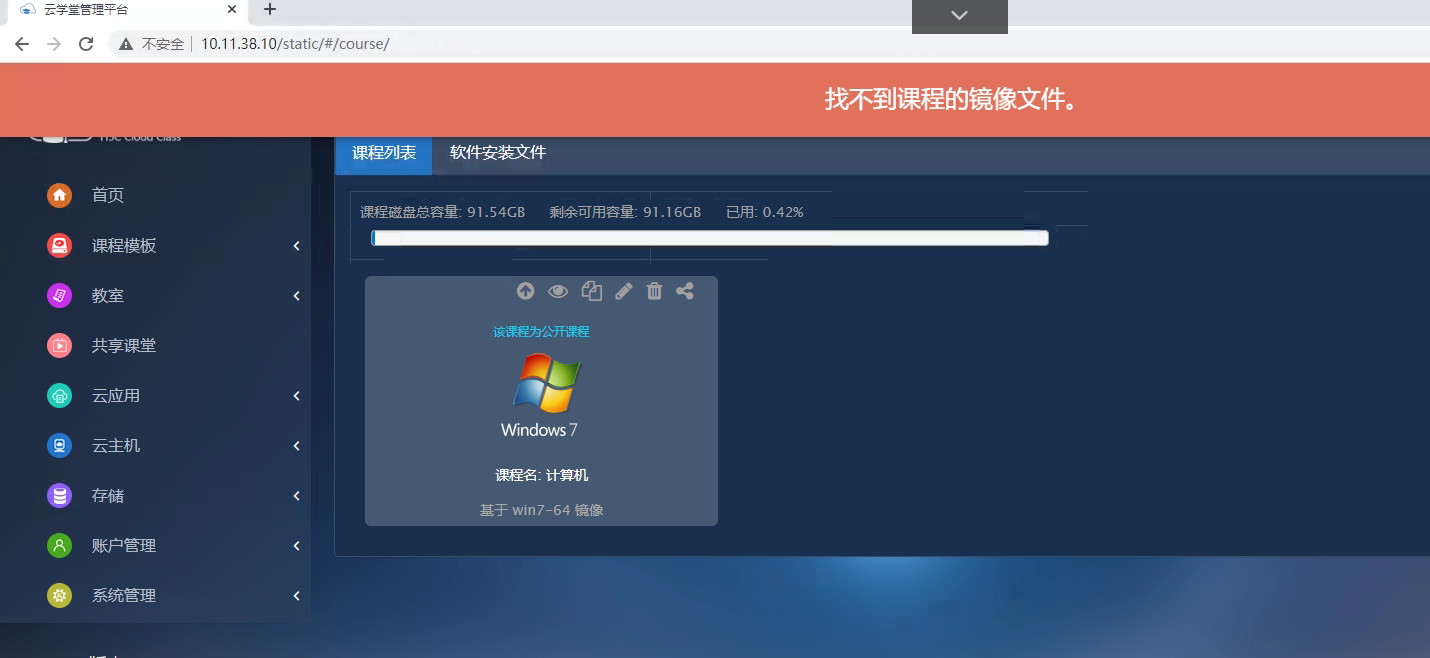1430x658 pixels.
Task: Click the 课程名: 计算机 label
Action: pyautogui.click(x=541, y=475)
